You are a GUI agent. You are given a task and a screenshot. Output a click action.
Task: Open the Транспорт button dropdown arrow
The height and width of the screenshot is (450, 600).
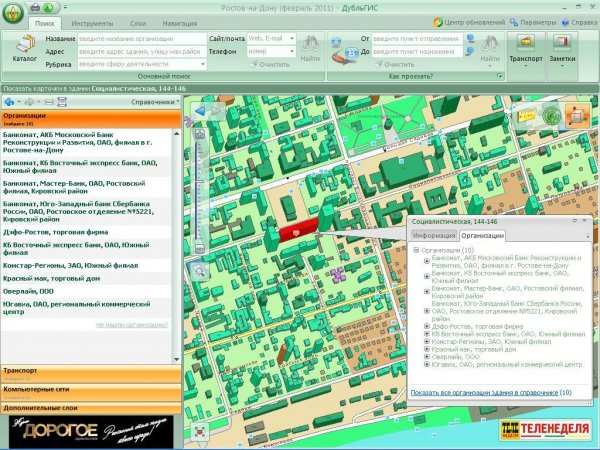526,66
